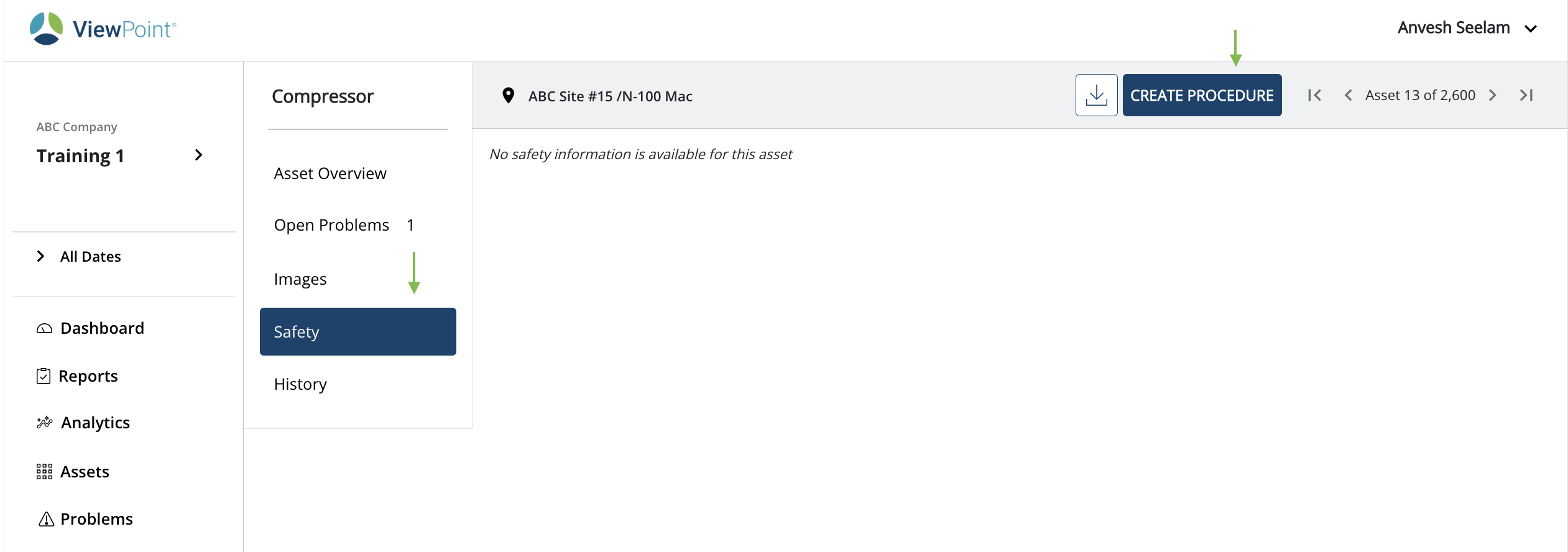Expand the Training 1 site selector
The height and width of the screenshot is (552, 1568).
[x=198, y=155]
